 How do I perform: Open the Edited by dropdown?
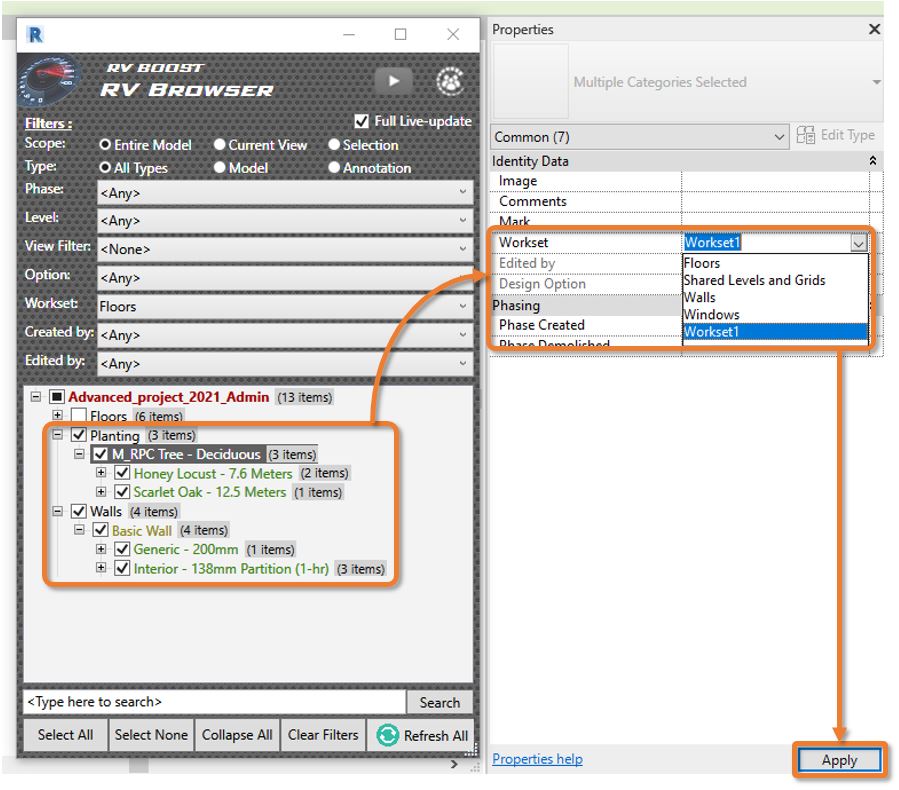click(x=285, y=363)
